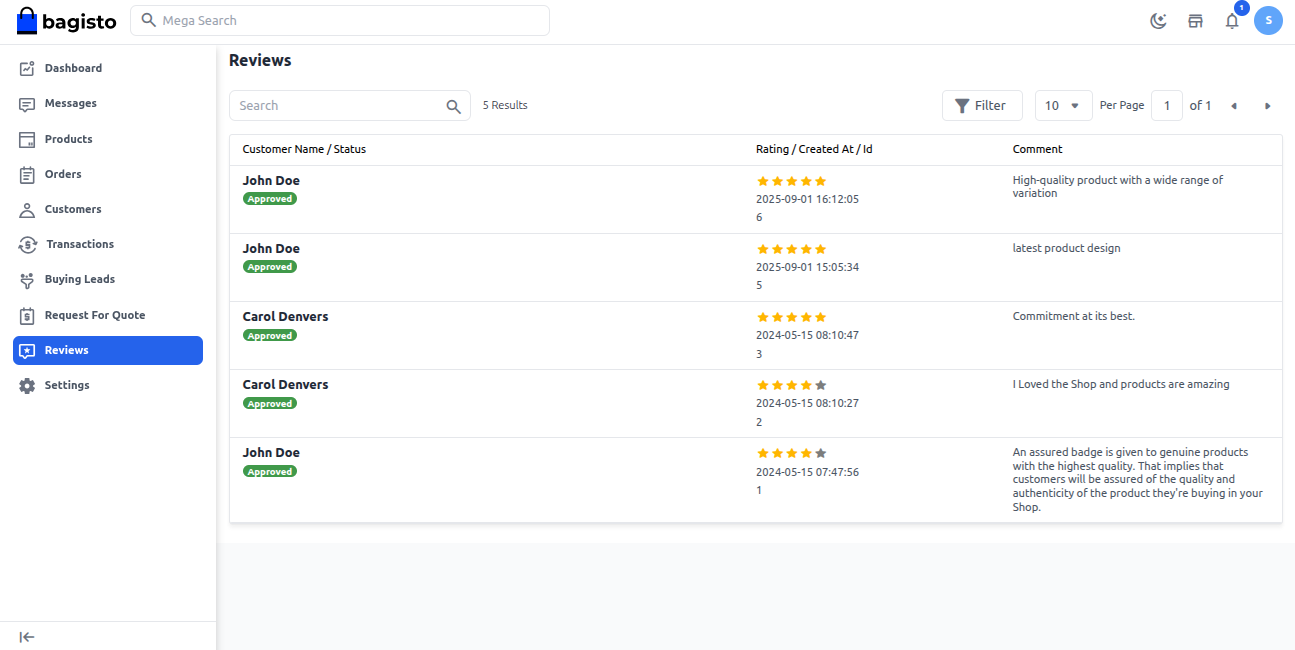Screen dimensions: 1295x650
Task: Select the Products icon in sidebar
Action: pyautogui.click(x=28, y=138)
